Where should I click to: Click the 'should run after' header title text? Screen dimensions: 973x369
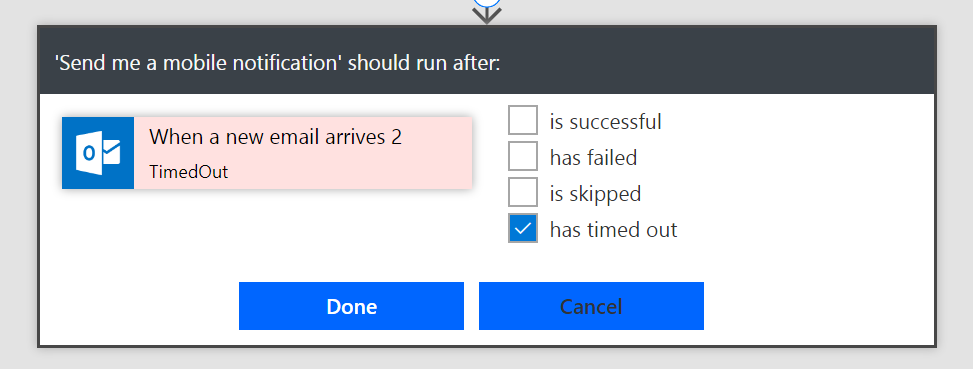pyautogui.click(x=278, y=63)
